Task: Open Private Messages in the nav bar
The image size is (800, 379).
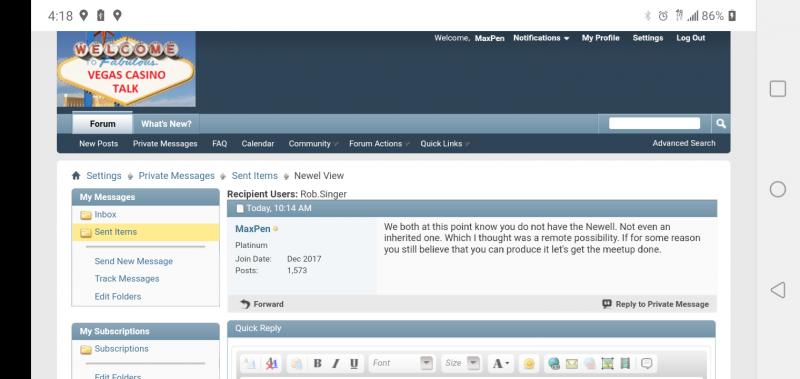Action: (x=165, y=144)
